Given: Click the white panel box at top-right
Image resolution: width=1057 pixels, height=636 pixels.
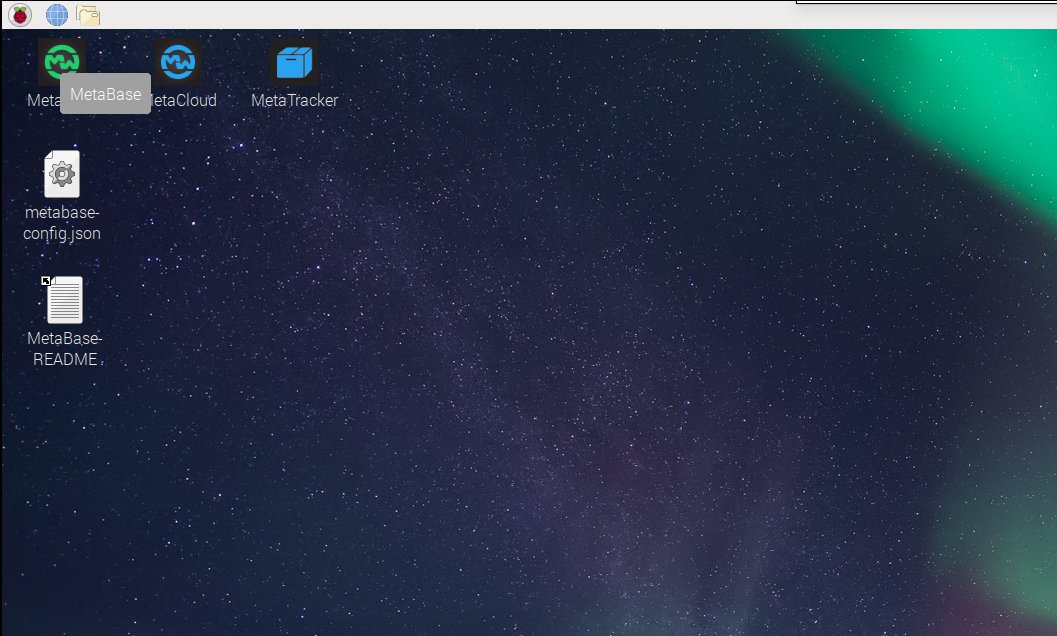Looking at the screenshot, I should pos(925,3).
